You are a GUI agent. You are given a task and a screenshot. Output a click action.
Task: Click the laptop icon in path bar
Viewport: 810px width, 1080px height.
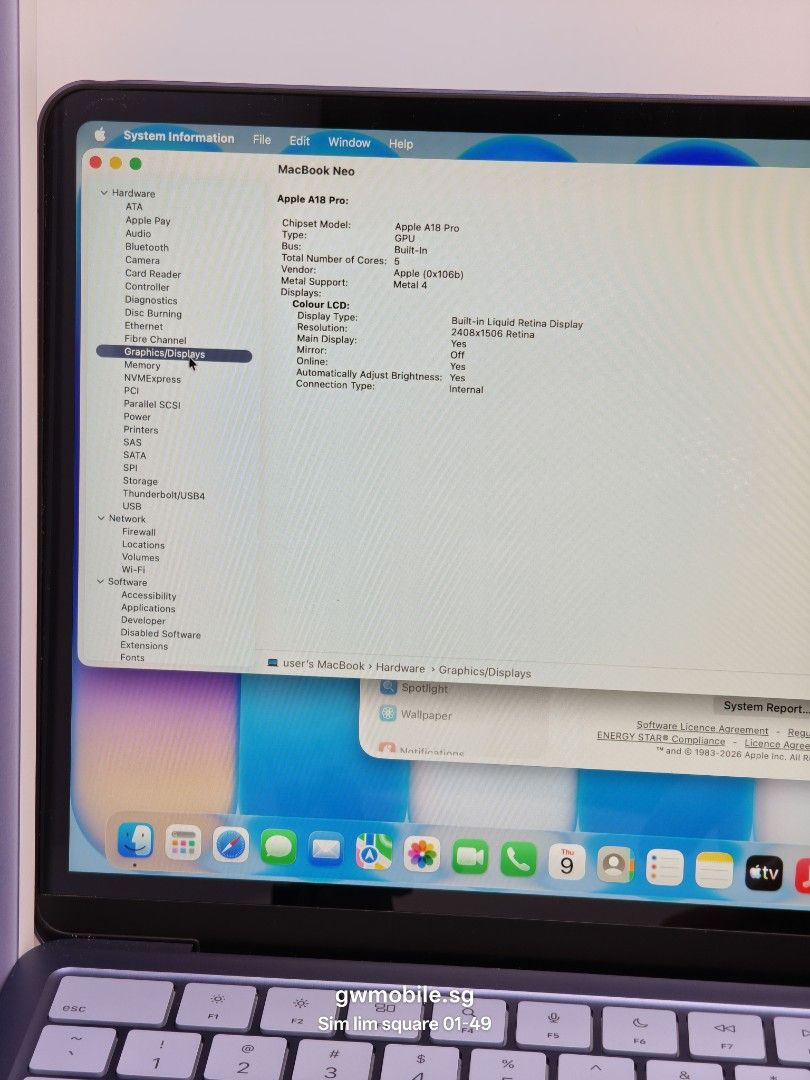273,663
